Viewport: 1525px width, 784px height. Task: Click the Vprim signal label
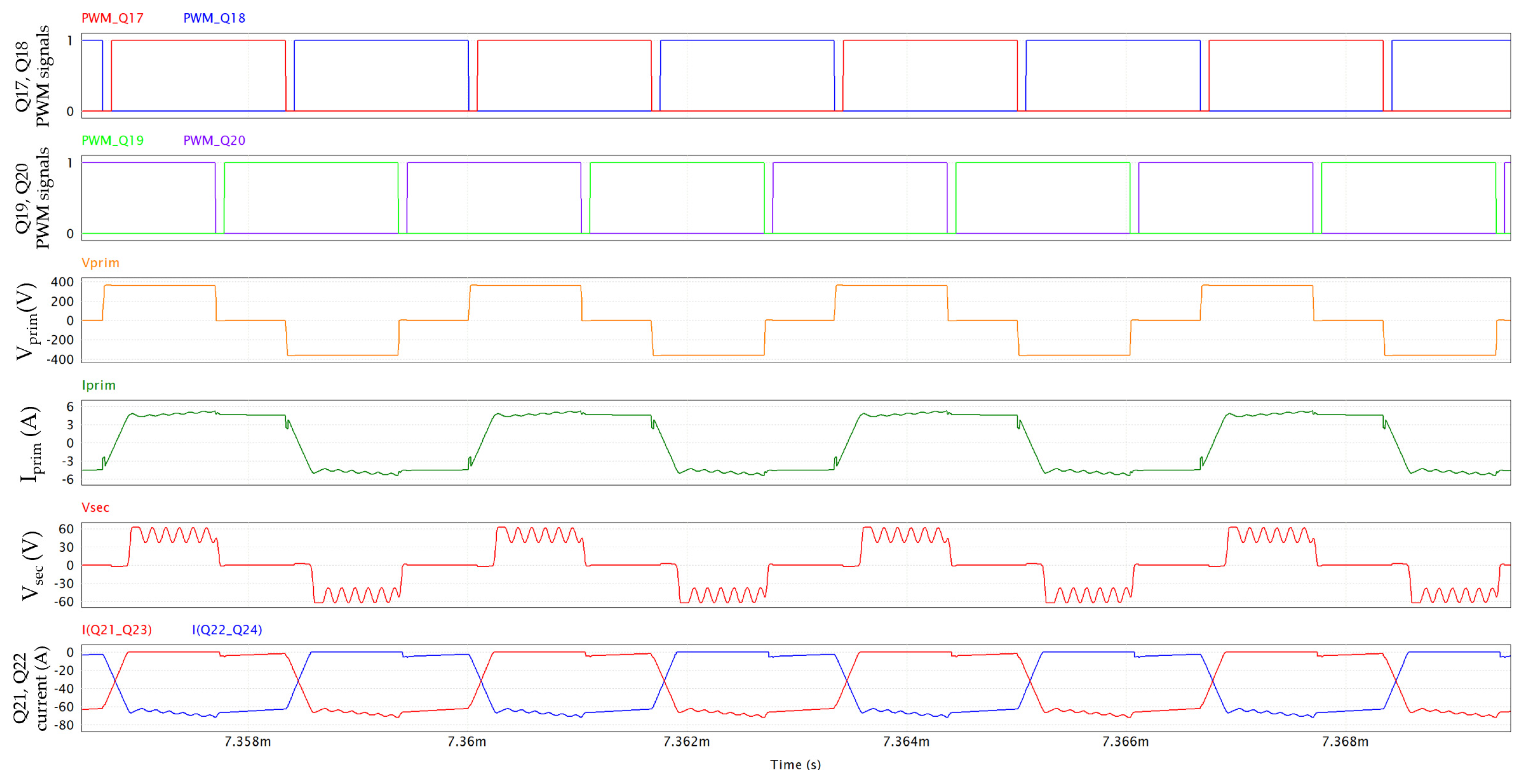[100, 263]
